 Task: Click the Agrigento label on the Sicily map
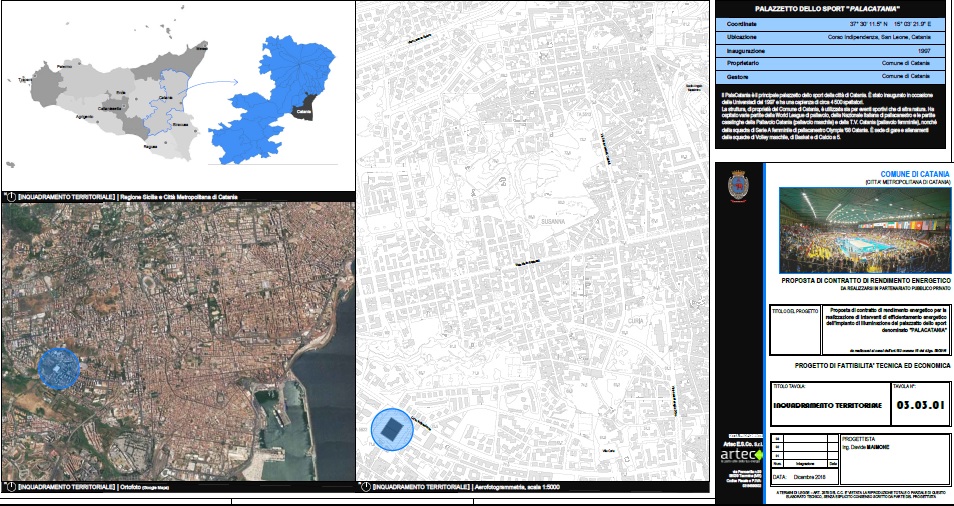83,119
